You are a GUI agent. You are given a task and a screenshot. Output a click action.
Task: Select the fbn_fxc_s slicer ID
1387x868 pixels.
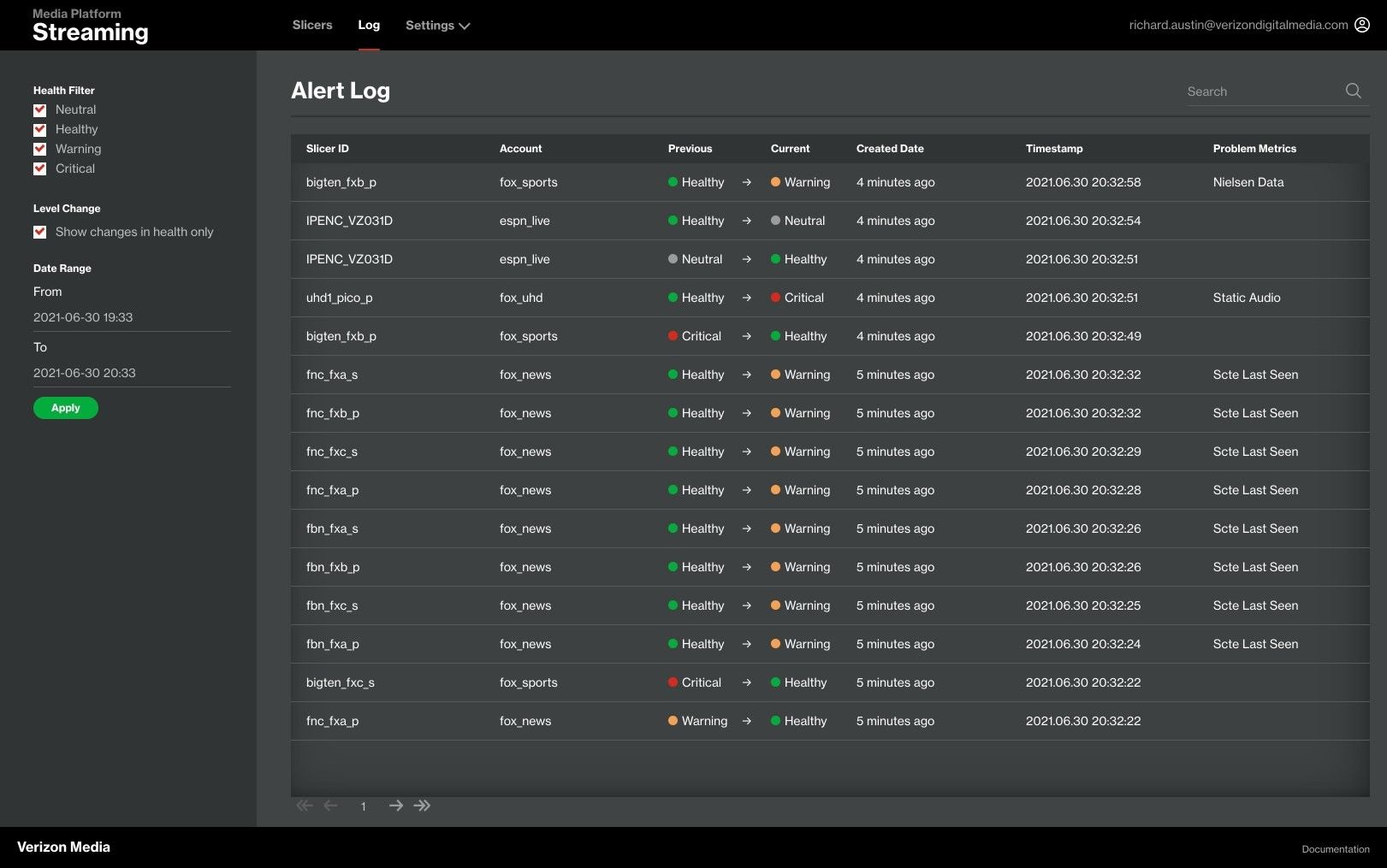pos(332,605)
